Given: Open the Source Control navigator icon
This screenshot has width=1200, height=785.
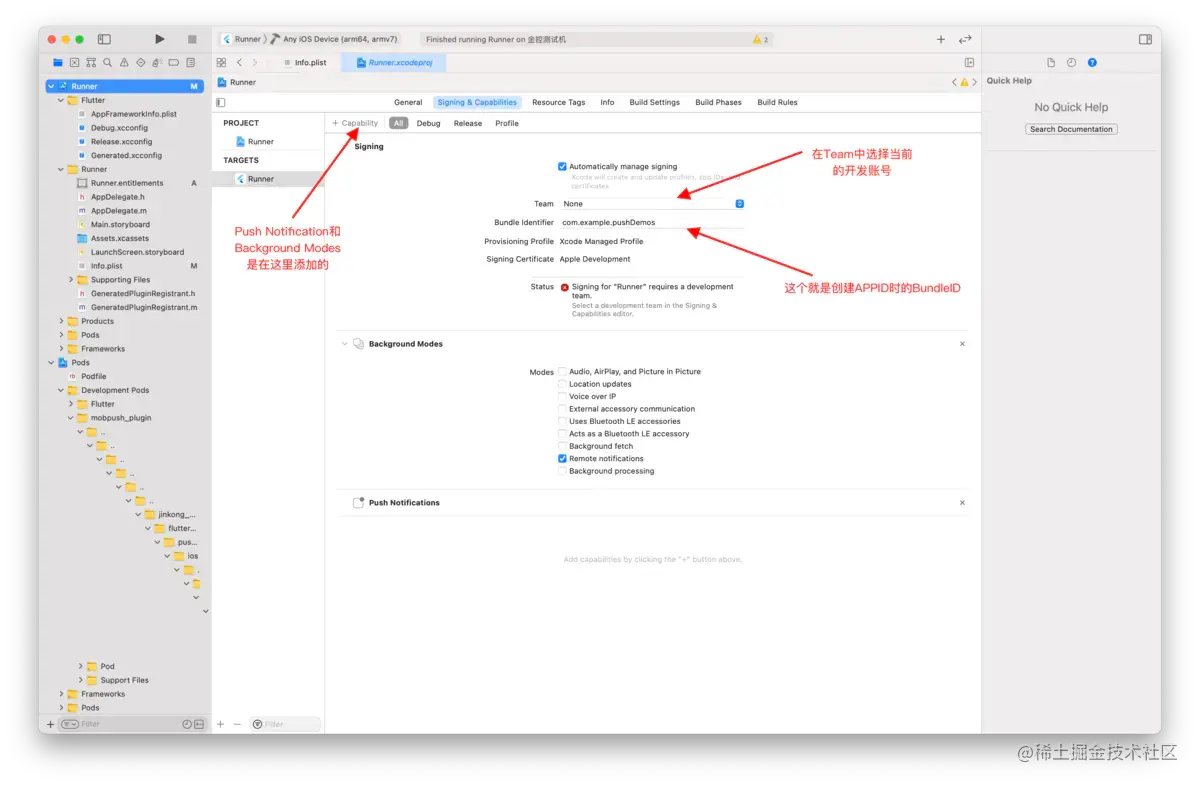Looking at the screenshot, I should click(75, 62).
